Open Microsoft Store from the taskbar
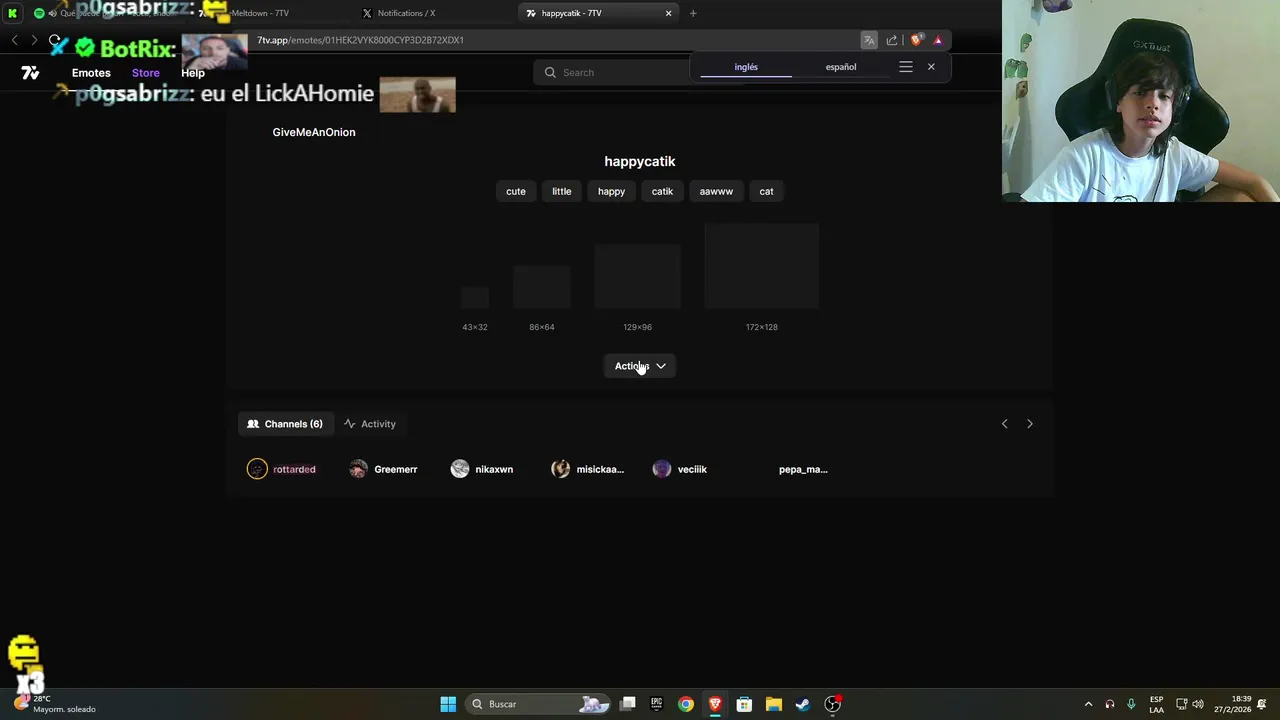Screen dimensions: 1280x720 [744, 704]
